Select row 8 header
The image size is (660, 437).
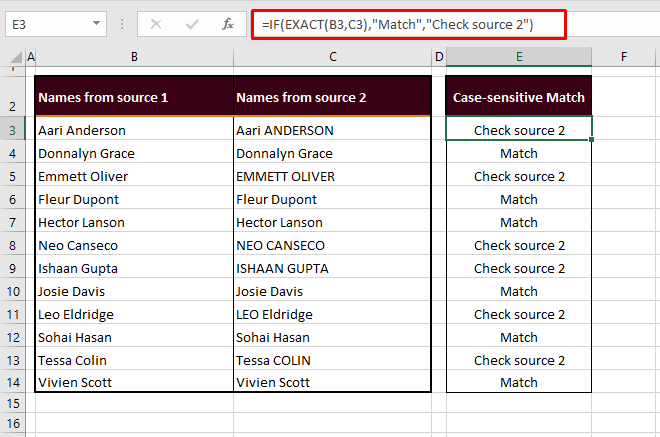pyautogui.click(x=13, y=246)
